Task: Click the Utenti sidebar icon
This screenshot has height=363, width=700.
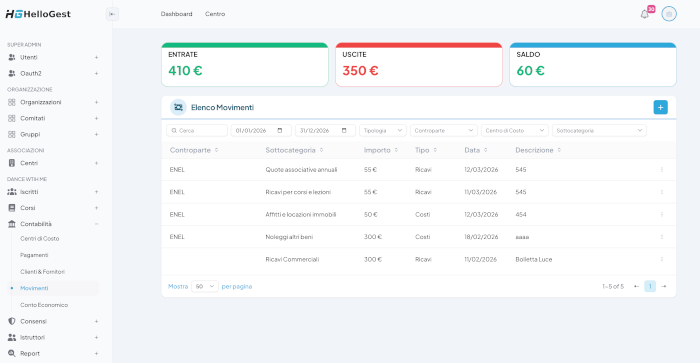Action: (x=12, y=57)
